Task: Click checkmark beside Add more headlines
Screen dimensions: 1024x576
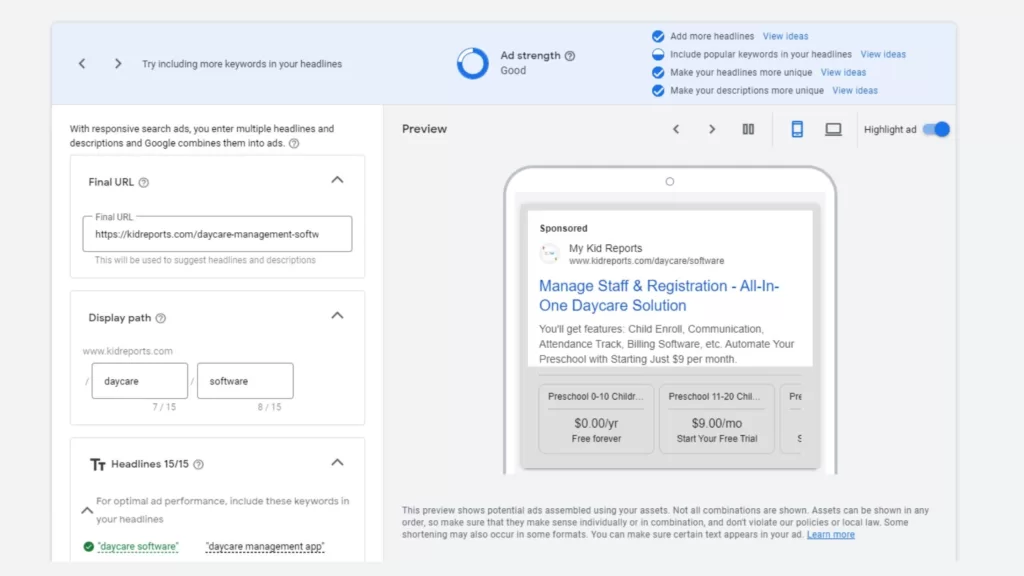Action: [658, 36]
